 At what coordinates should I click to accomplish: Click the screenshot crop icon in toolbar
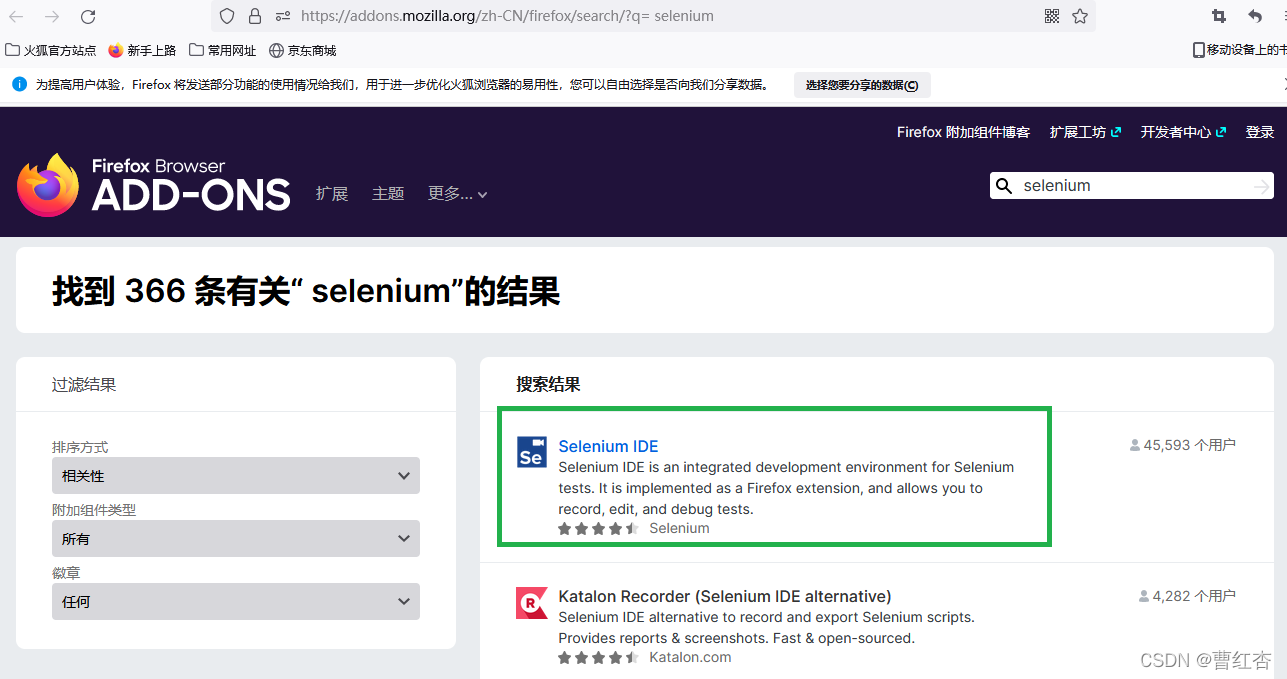(x=1218, y=16)
